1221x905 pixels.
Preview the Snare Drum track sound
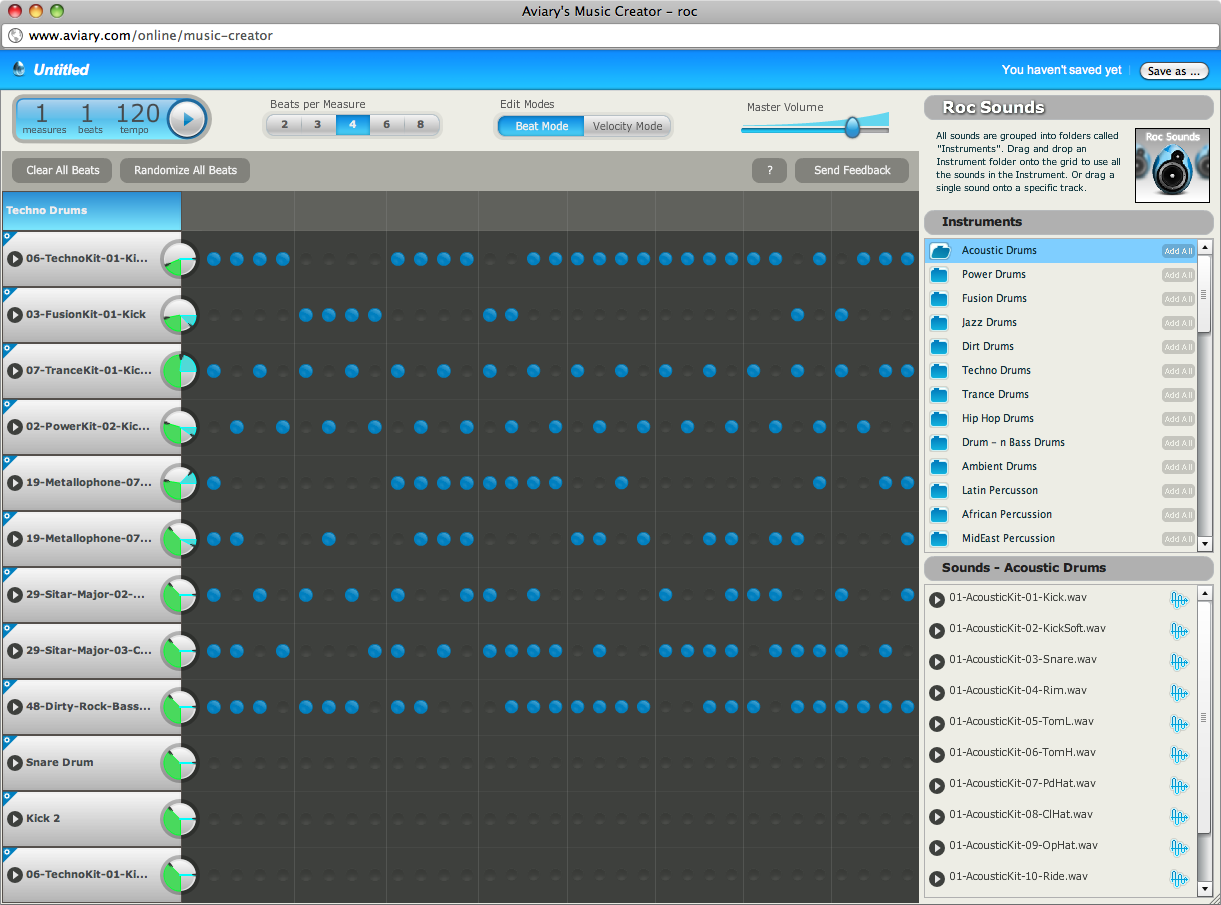coord(15,763)
